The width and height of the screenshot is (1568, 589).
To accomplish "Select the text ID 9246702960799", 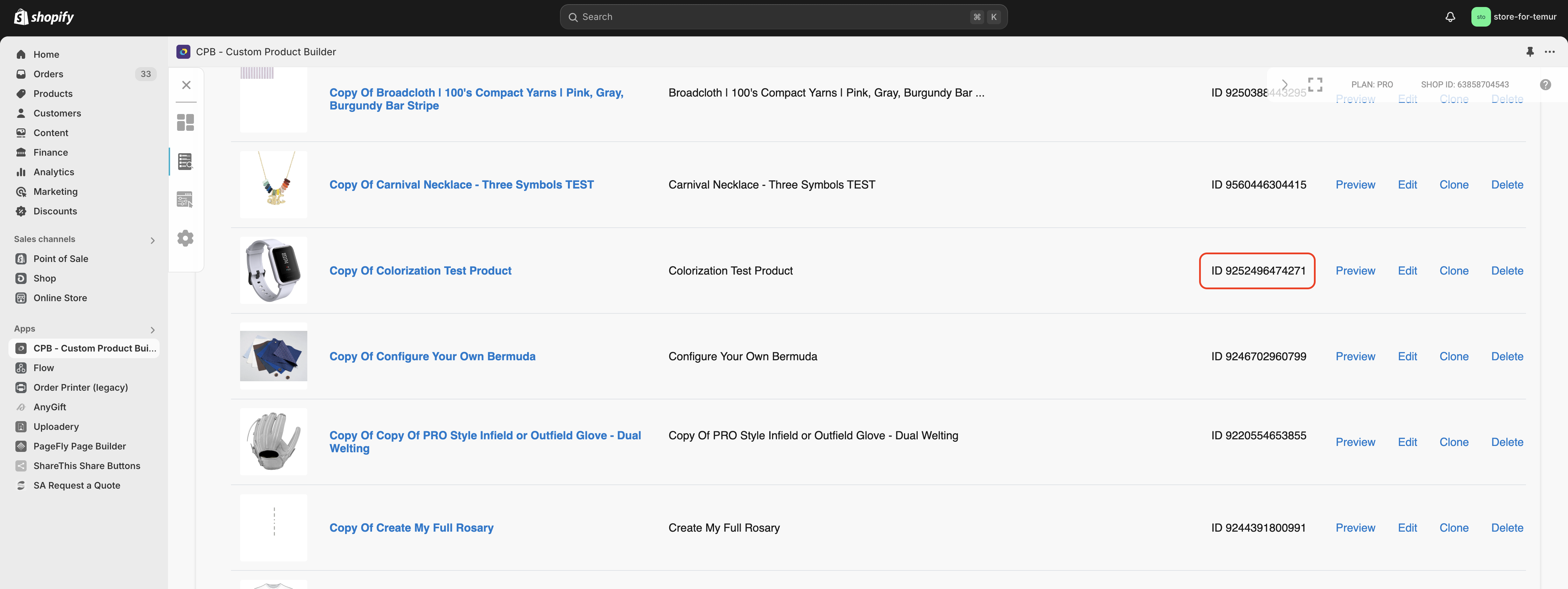I will (x=1258, y=356).
